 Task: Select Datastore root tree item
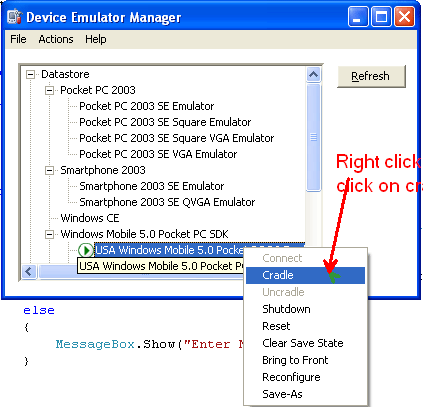click(65, 74)
